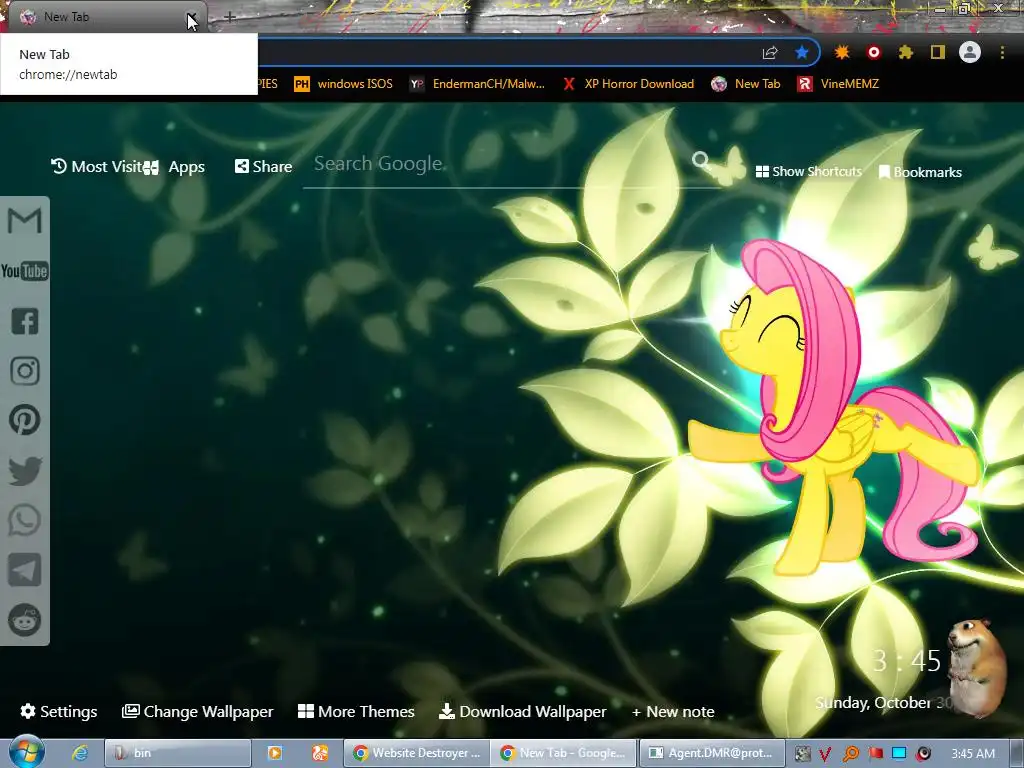The width and height of the screenshot is (1024, 768).
Task: Open the EndermanCH/Malw... bookmark
Action: (477, 84)
